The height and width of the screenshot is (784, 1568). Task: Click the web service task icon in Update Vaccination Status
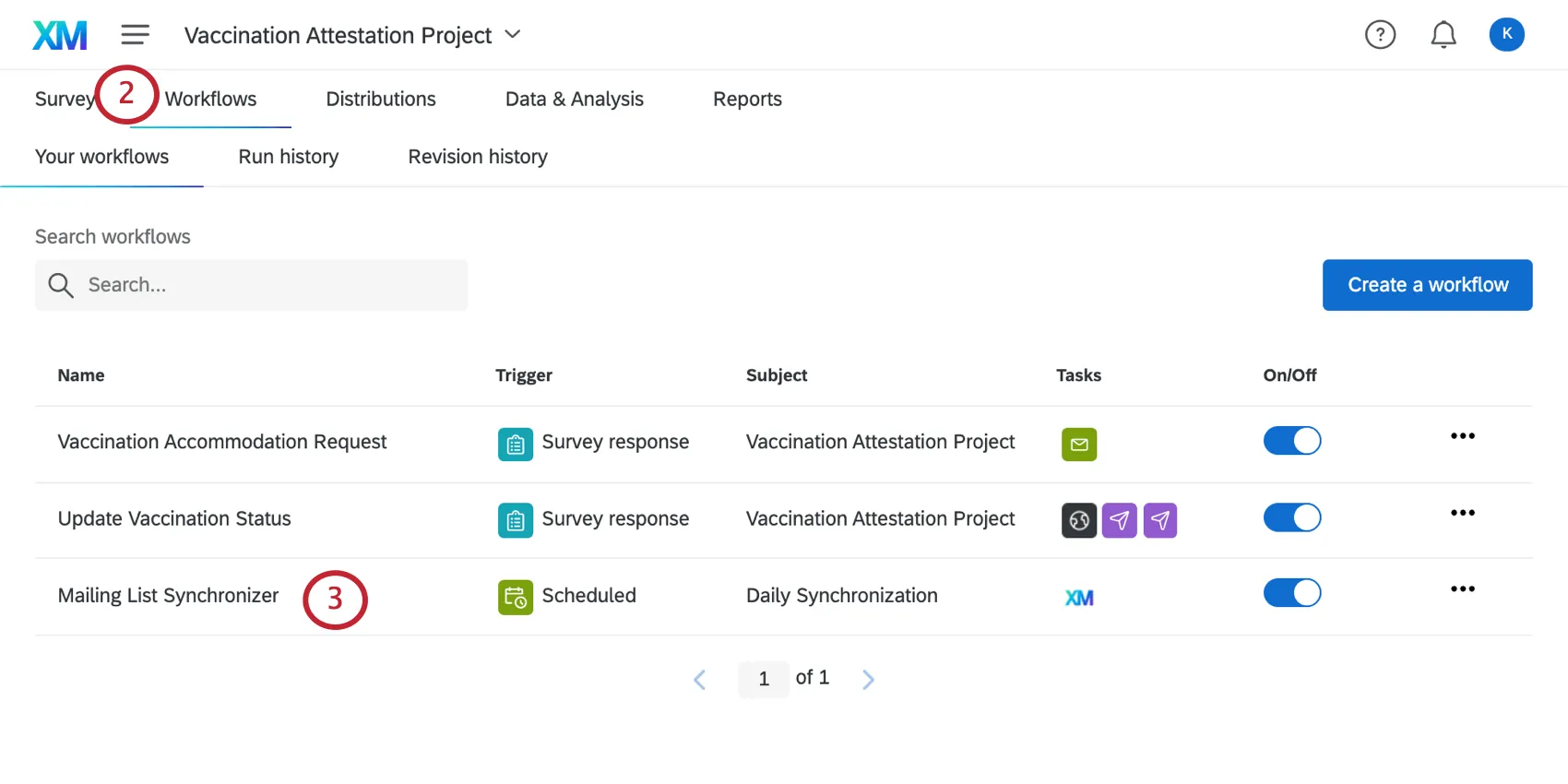click(1079, 521)
